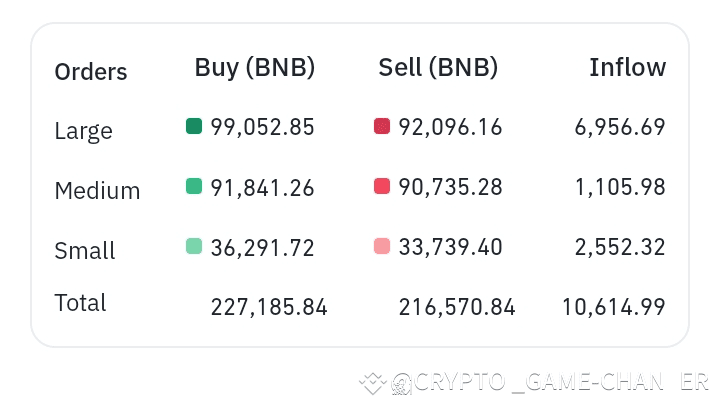Viewport: 720px width, 404px height.
Task: Click the pink Small sell swatch
Action: click(x=381, y=246)
